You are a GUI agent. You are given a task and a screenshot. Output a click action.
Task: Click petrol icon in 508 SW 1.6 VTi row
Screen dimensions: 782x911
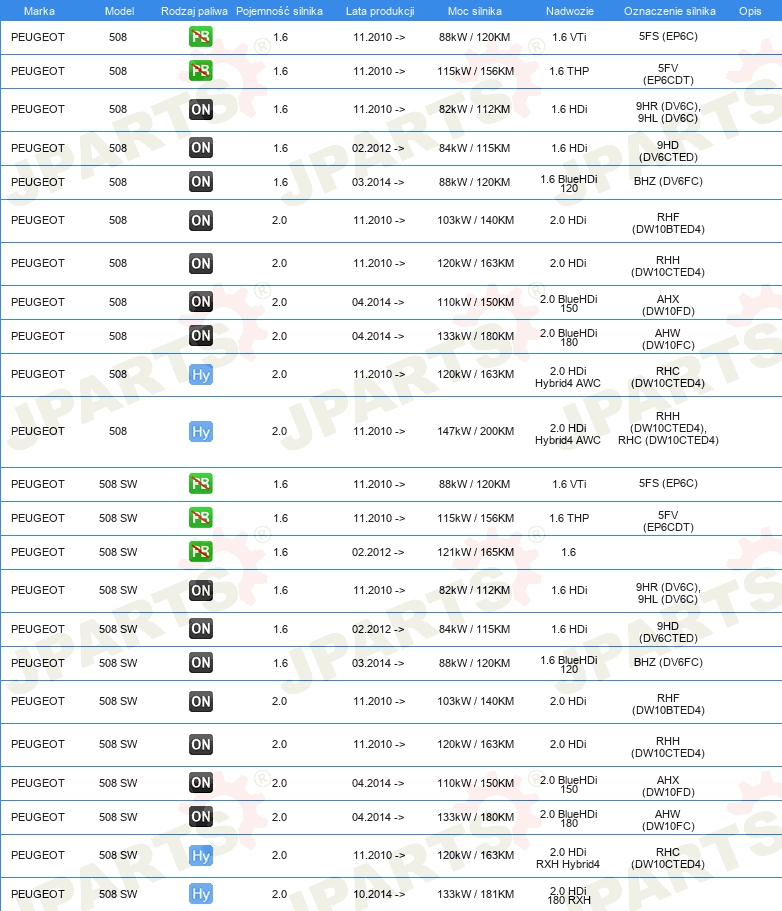(200, 483)
